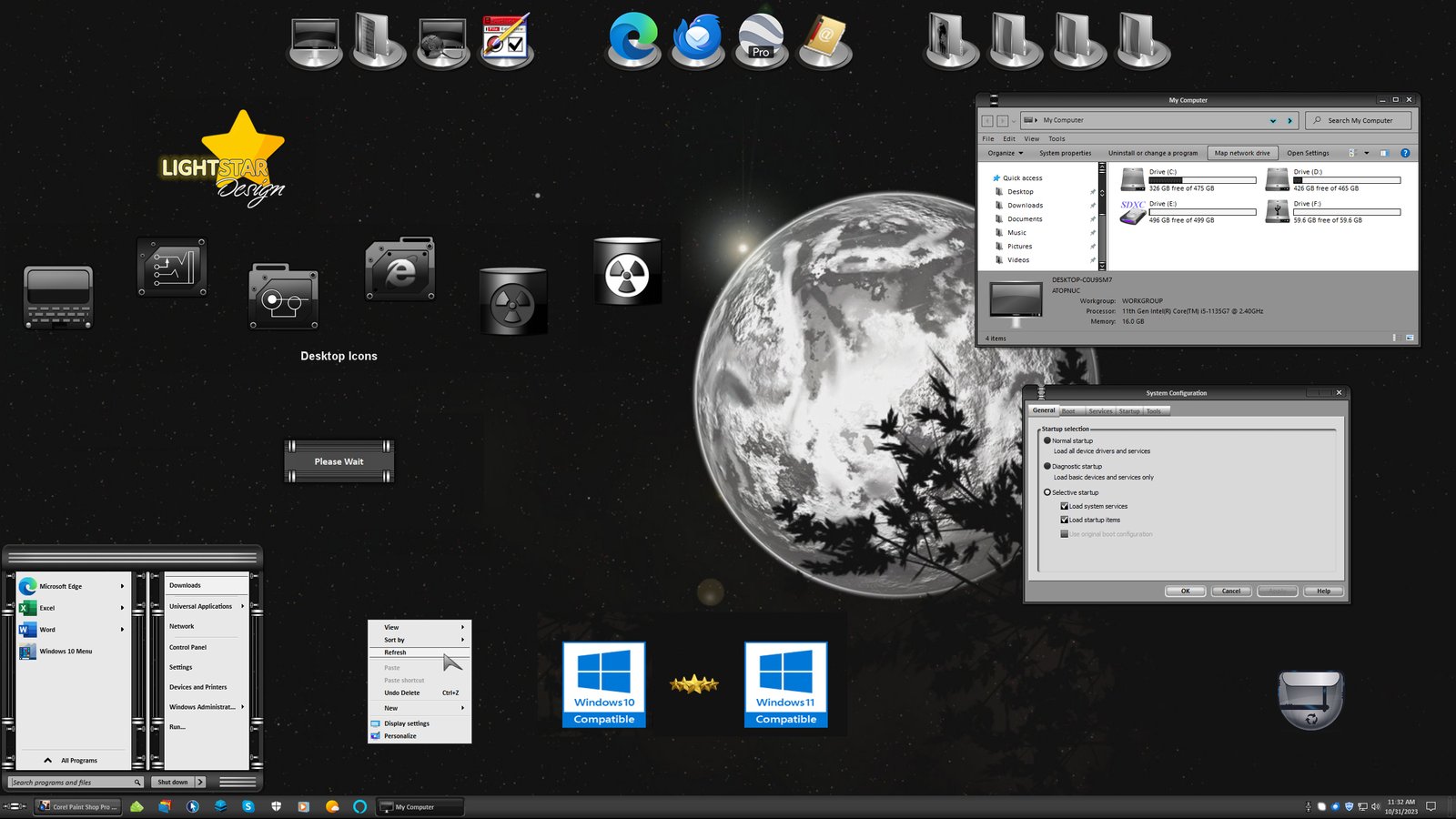
Task: Expand the Excel jump list arrow
Action: 122,608
